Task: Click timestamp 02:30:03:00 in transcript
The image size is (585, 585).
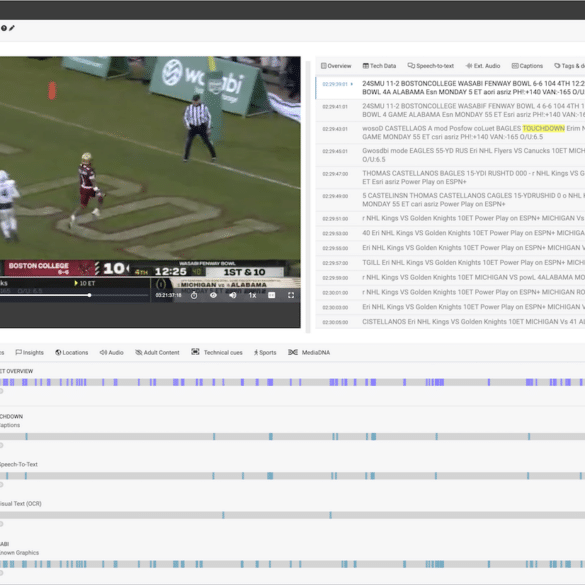Action: click(x=335, y=307)
